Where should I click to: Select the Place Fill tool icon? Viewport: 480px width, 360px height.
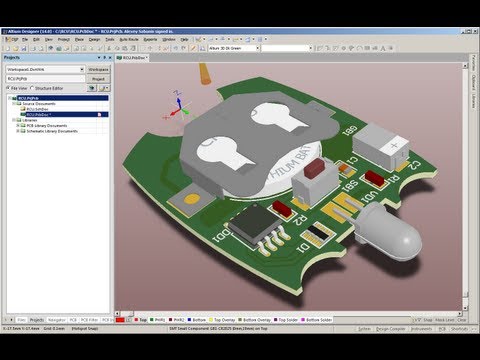tap(367, 48)
